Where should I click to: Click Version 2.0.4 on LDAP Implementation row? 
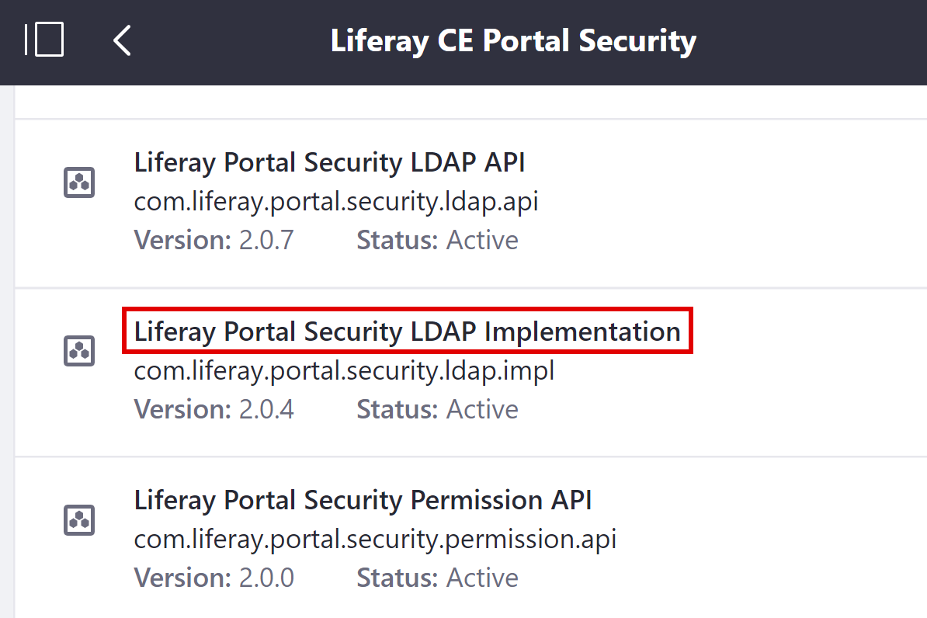[214, 409]
